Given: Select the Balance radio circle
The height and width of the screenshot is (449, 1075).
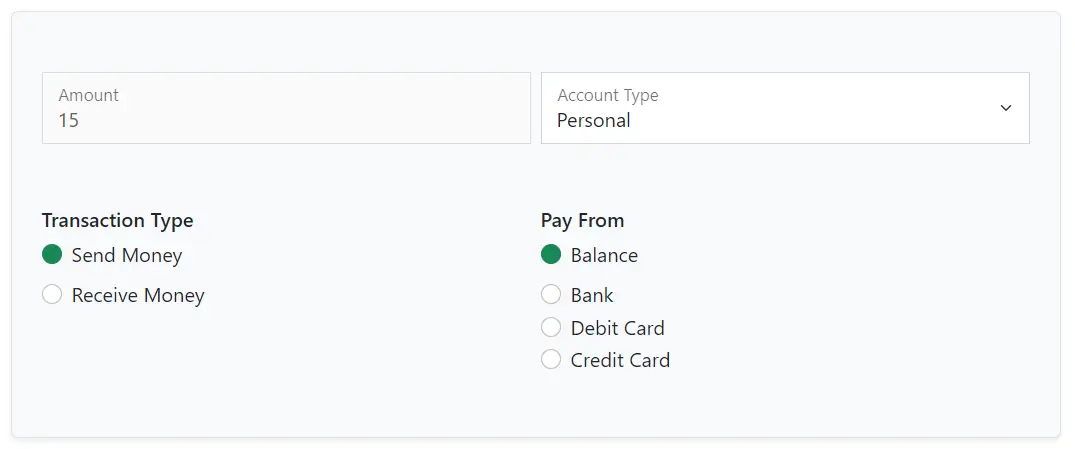Looking at the screenshot, I should click(x=551, y=254).
